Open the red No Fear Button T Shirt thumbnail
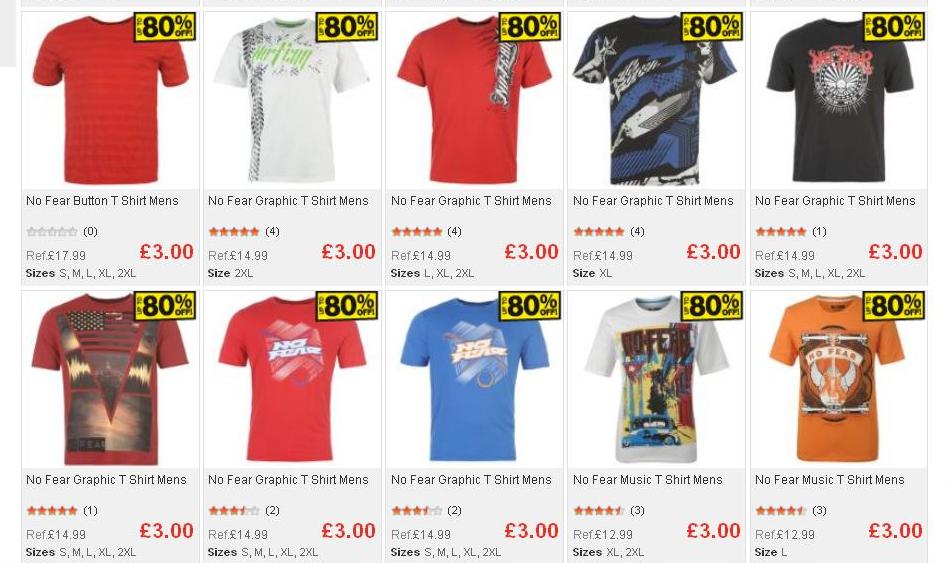Image resolution: width=949 pixels, height=563 pixels. 110,100
